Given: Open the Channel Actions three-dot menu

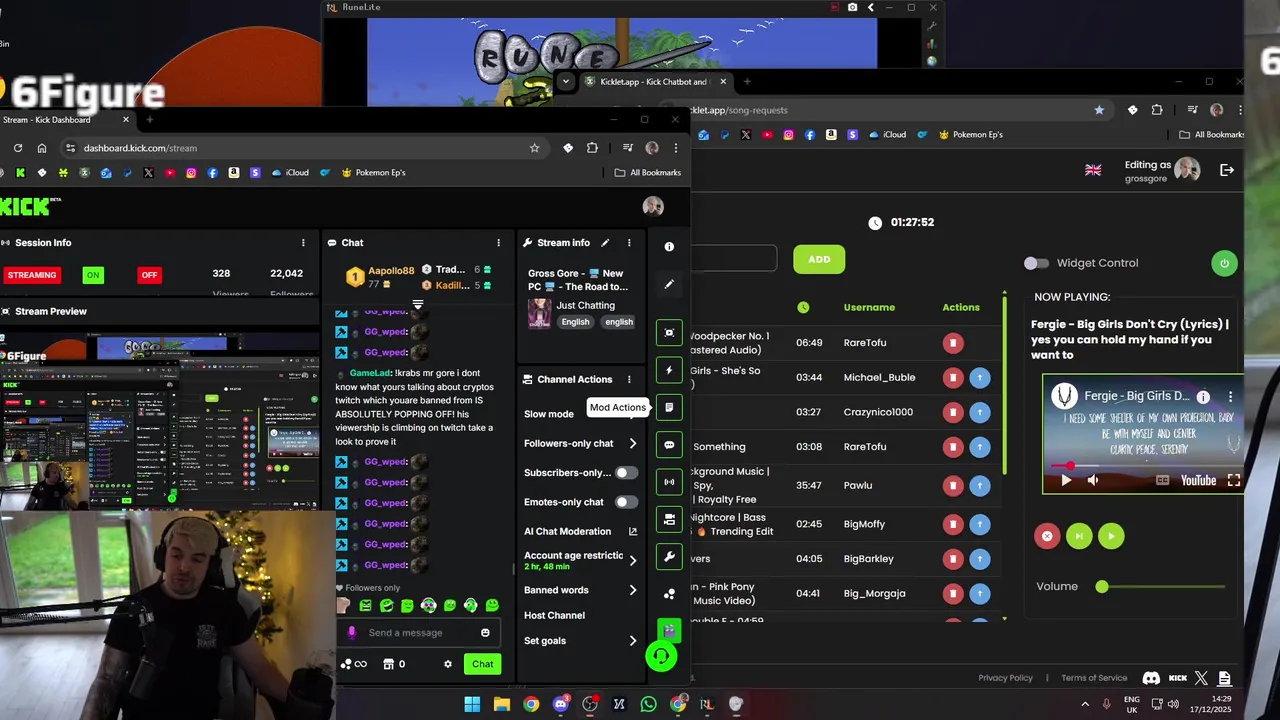Looking at the screenshot, I should (x=629, y=379).
